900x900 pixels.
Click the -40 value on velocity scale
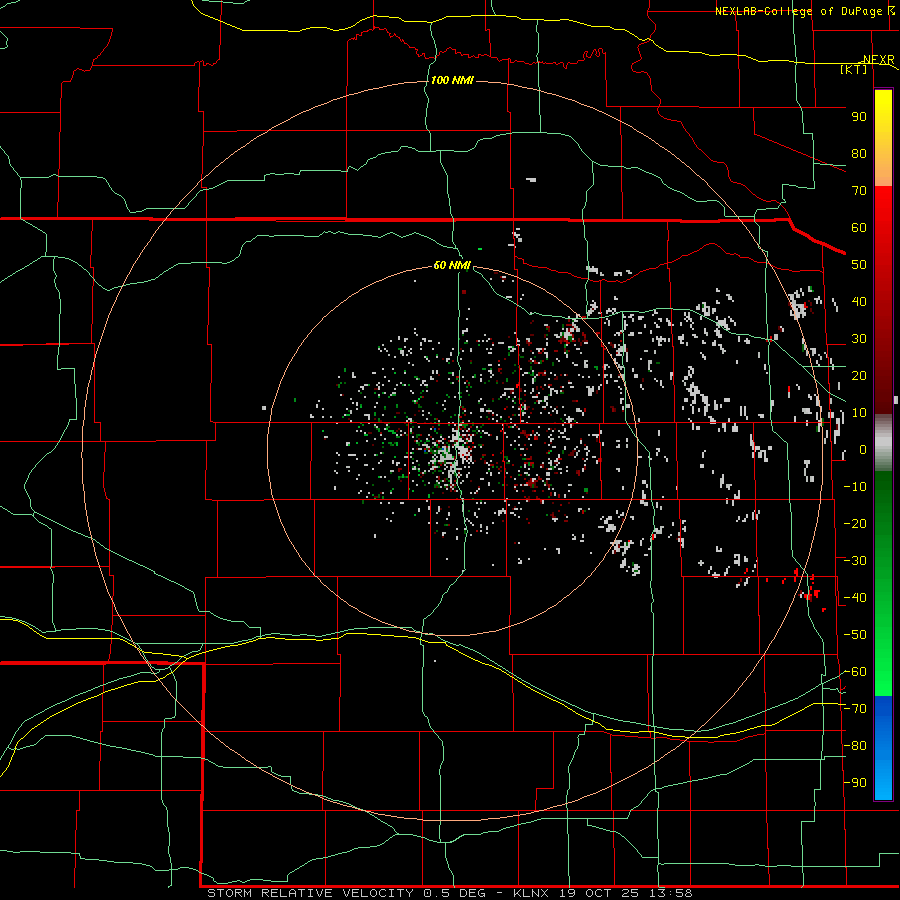pos(855,598)
